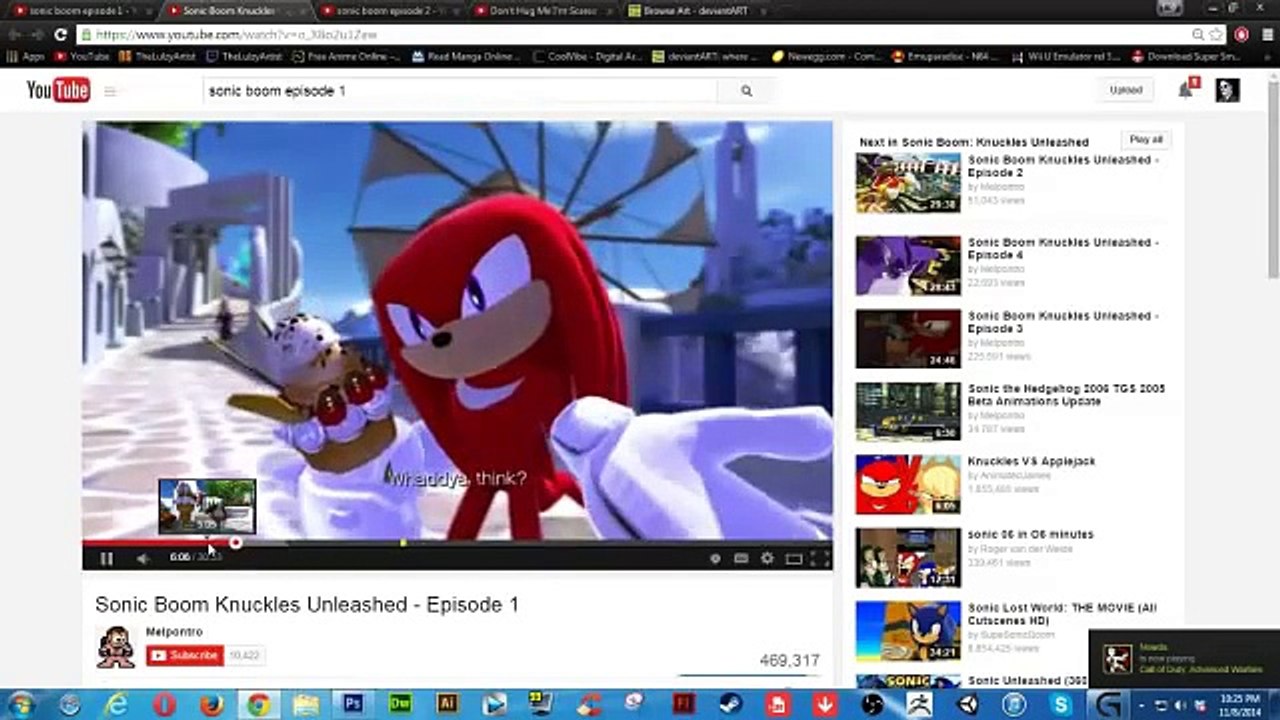Image resolution: width=1280 pixels, height=720 pixels.
Task: Launch Internet Explorer from the taskbar
Action: [x=117, y=704]
